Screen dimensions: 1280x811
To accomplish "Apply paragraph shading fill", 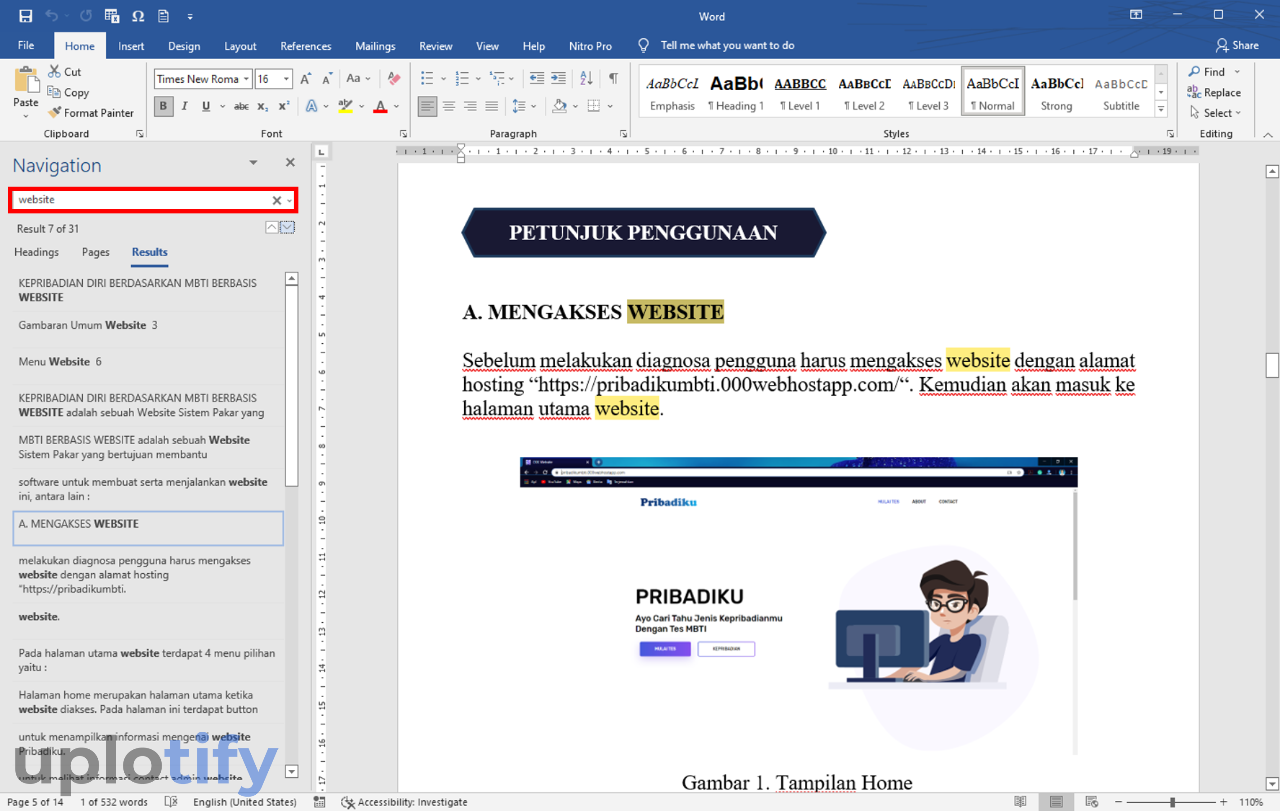I will tap(558, 106).
